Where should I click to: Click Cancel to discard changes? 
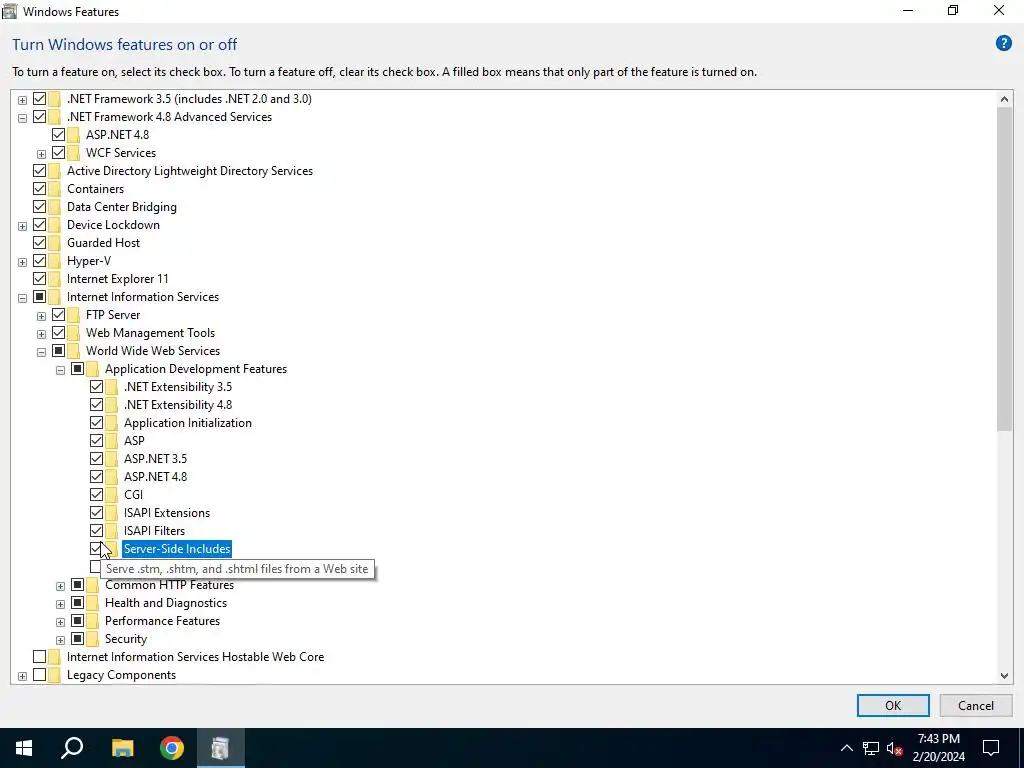click(x=975, y=705)
